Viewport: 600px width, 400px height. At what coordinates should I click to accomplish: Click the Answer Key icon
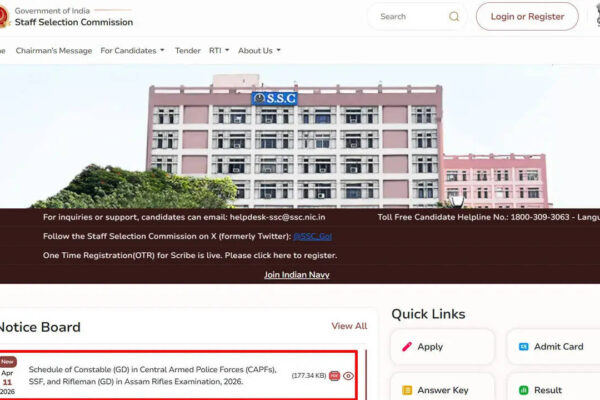[408, 391]
